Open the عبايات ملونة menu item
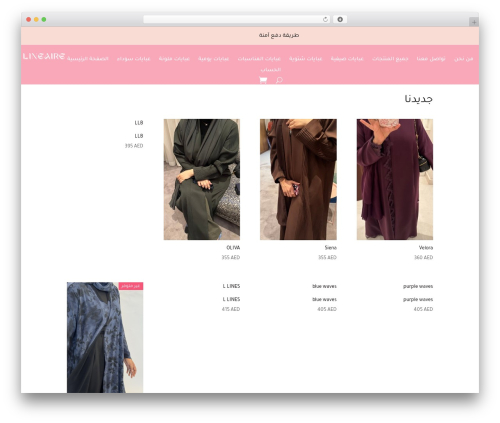 [x=174, y=59]
